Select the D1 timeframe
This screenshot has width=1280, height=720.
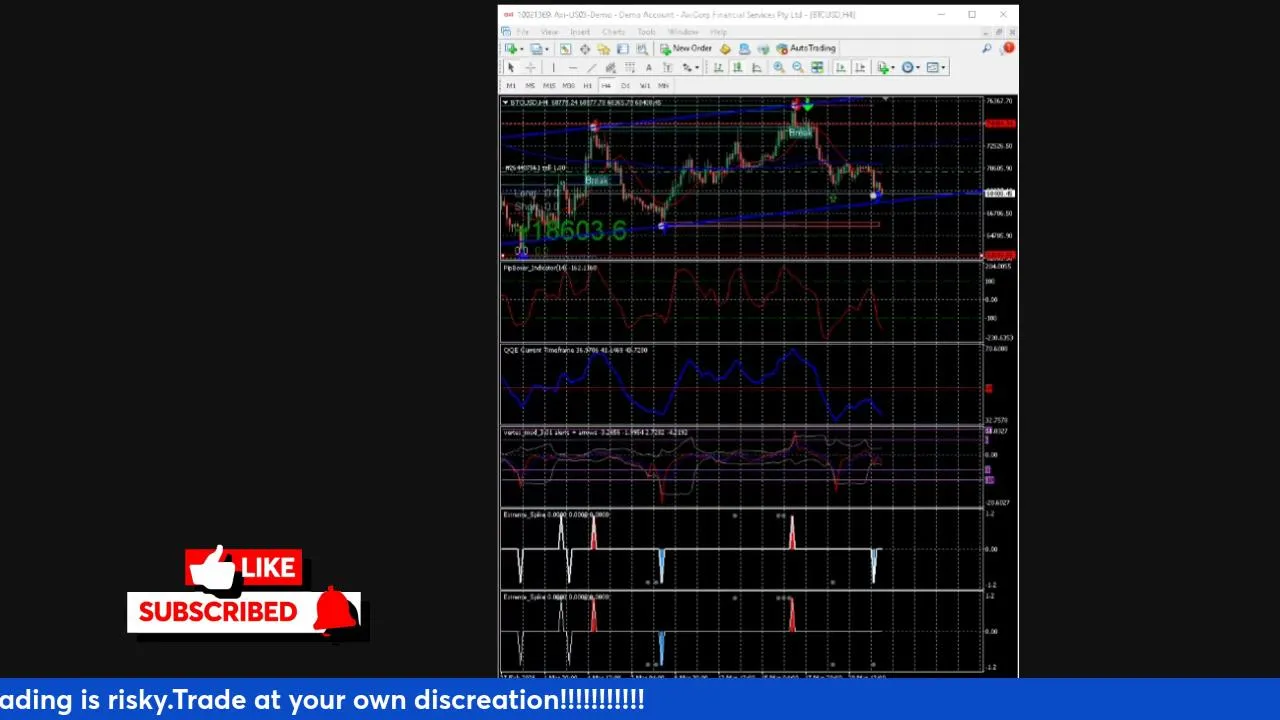tap(625, 86)
